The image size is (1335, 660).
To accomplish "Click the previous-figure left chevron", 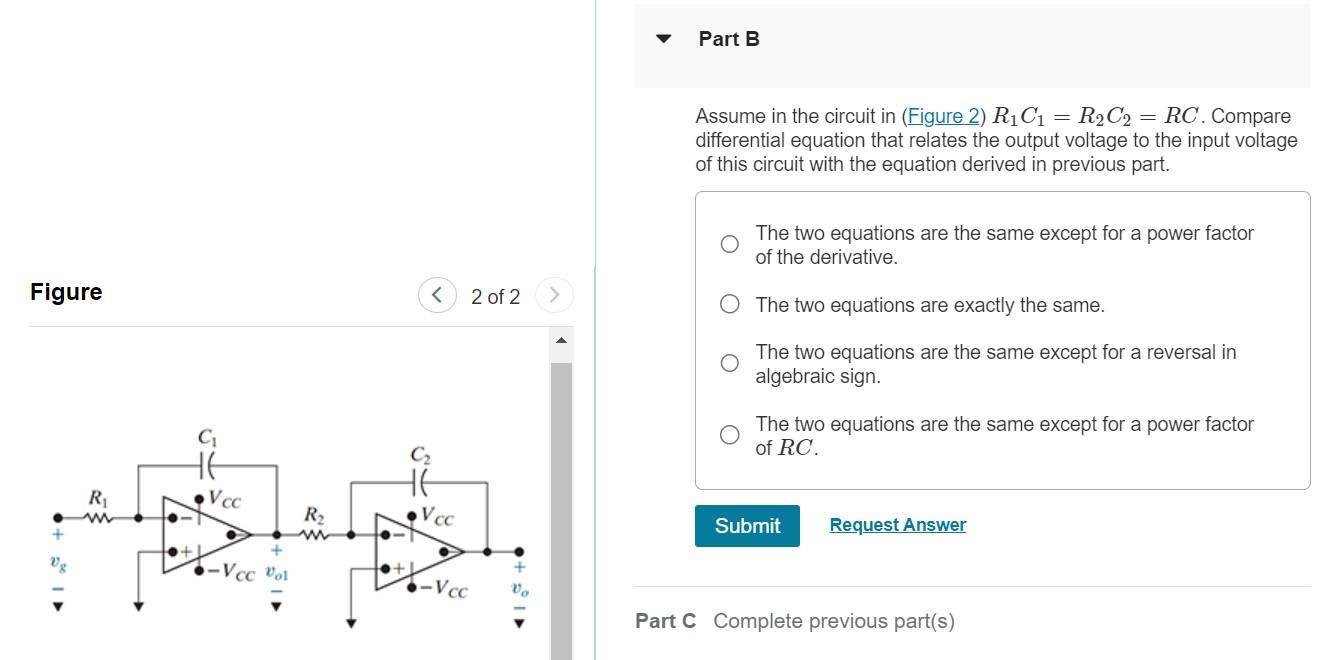I will click(x=437, y=295).
